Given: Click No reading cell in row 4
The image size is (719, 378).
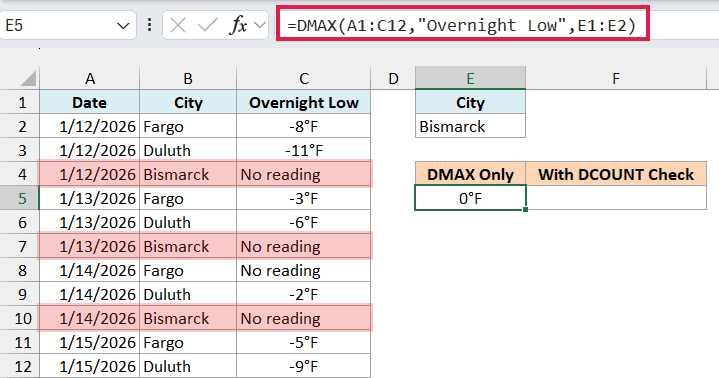Looking at the screenshot, I should [304, 174].
